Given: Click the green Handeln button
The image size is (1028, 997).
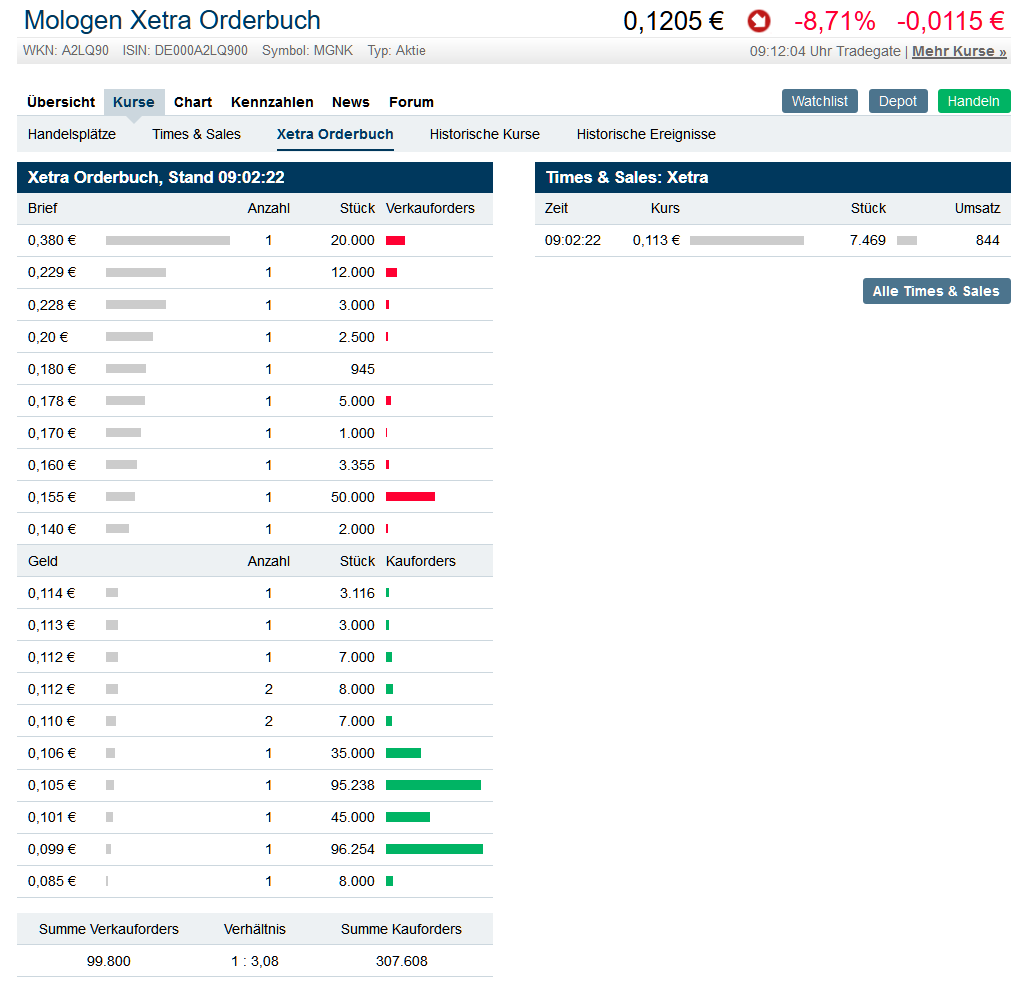Looking at the screenshot, I should (973, 101).
